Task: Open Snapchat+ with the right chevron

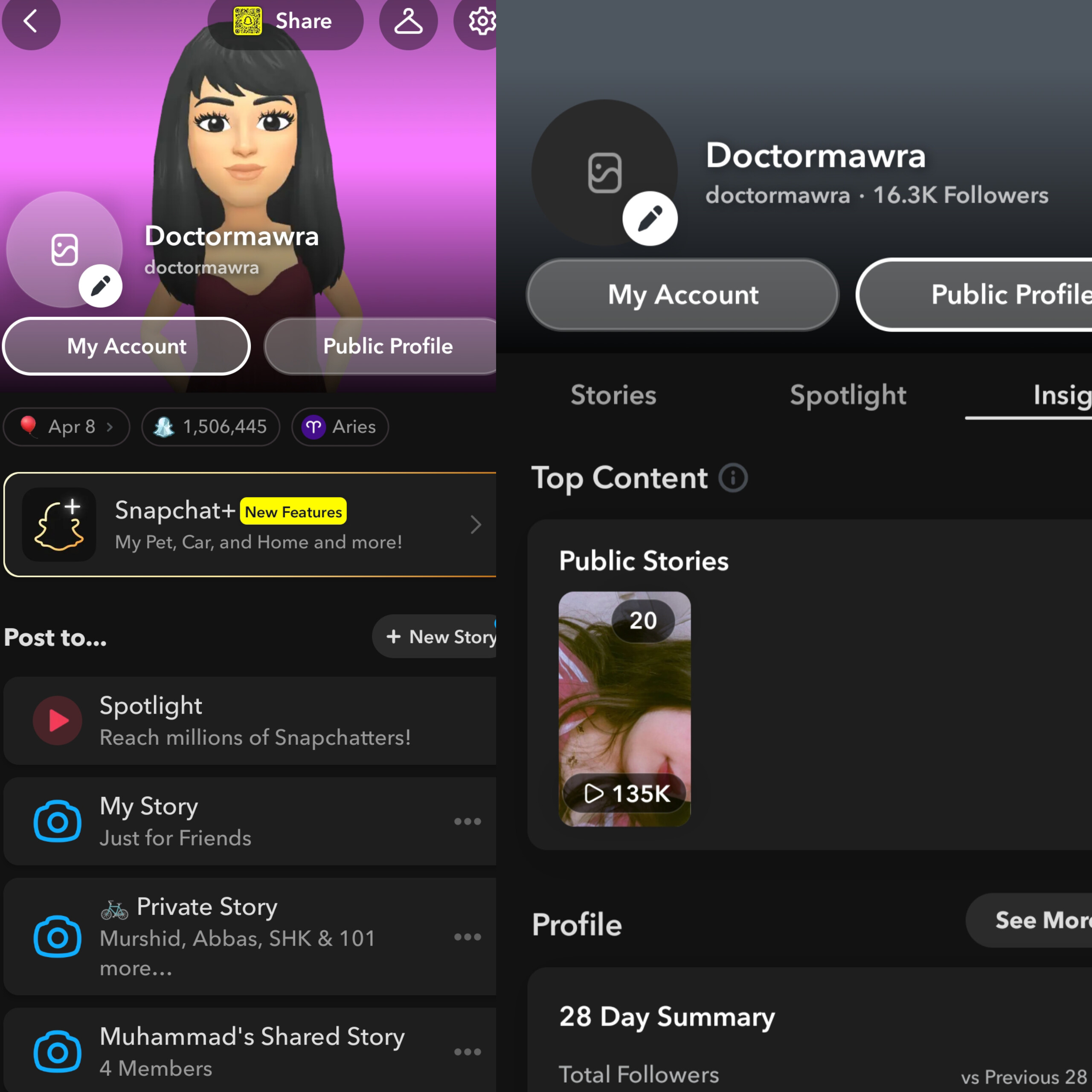Action: [x=476, y=525]
